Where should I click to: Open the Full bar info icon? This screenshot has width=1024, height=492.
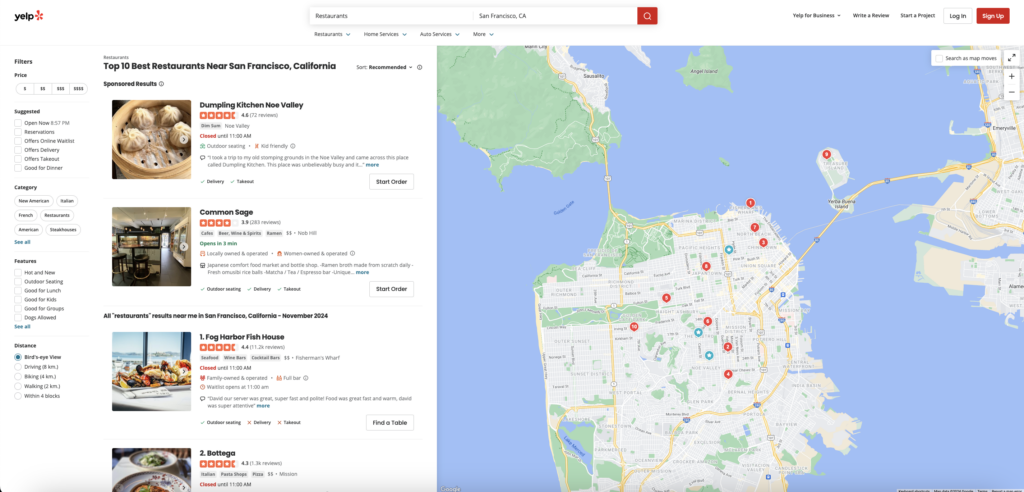pyautogui.click(x=306, y=378)
